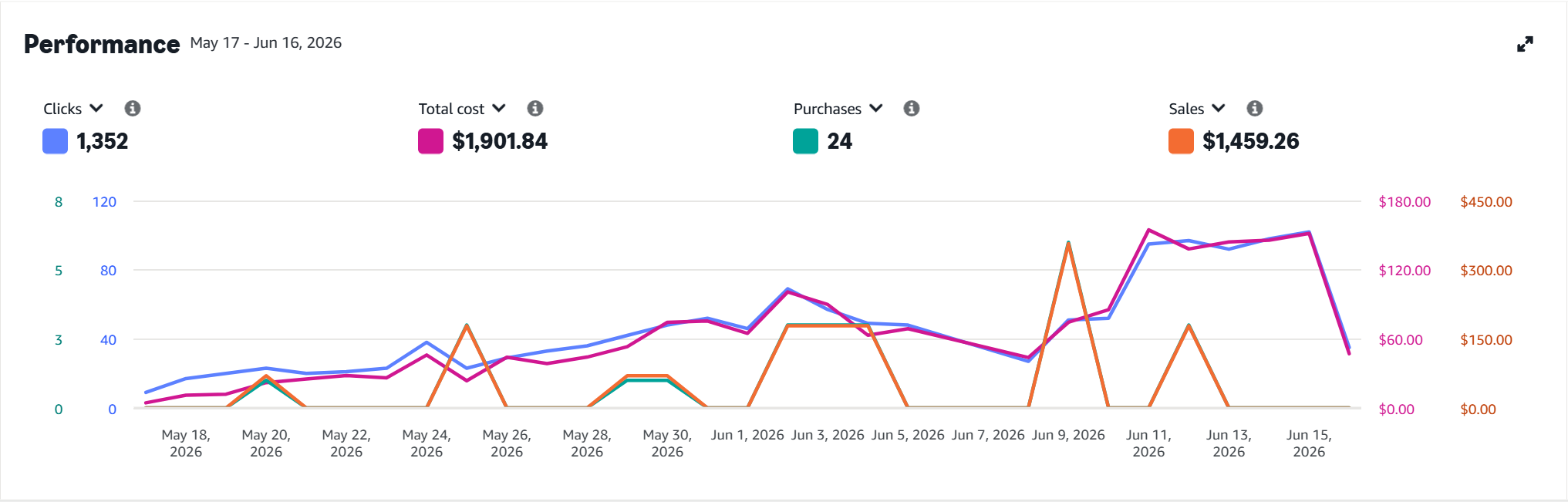Expand the Performance chart to full screen
1568x502 pixels.
click(1525, 45)
